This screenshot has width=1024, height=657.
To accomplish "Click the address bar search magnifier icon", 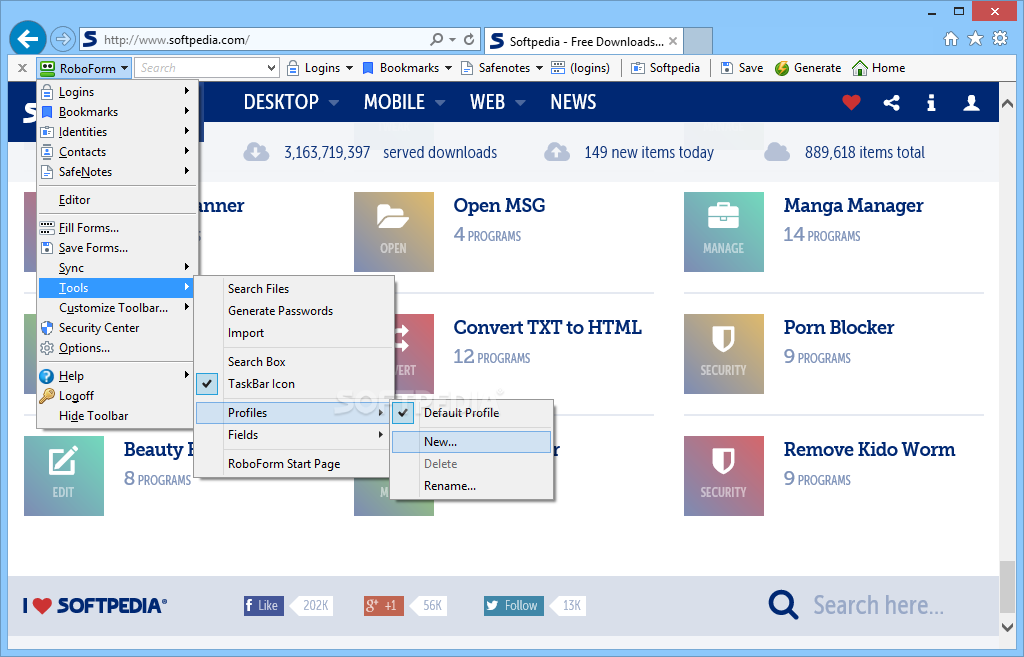I will click(437, 40).
